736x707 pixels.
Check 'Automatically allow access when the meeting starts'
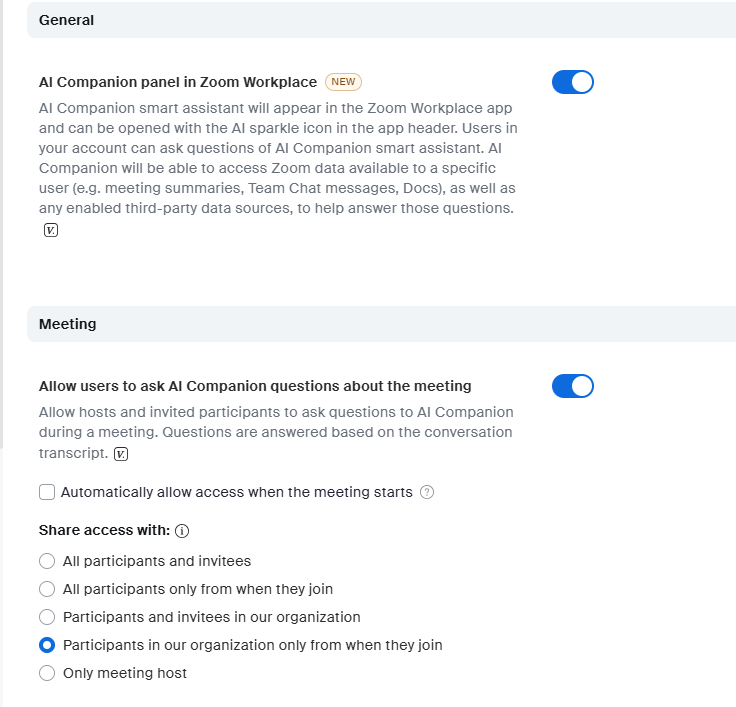pyautogui.click(x=47, y=492)
